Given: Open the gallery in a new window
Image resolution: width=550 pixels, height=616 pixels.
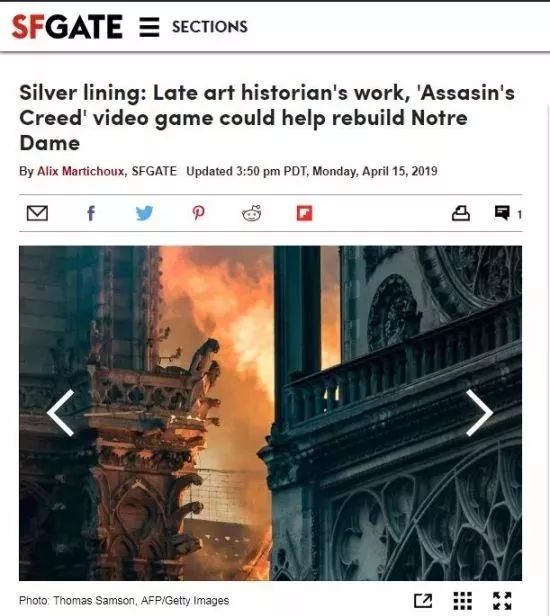Looking at the screenshot, I should coord(423,601).
